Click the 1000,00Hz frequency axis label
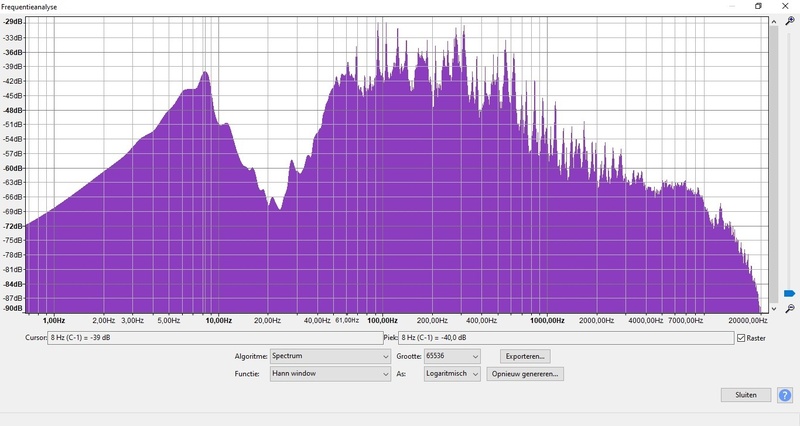The height and width of the screenshot is (426, 800). (547, 321)
